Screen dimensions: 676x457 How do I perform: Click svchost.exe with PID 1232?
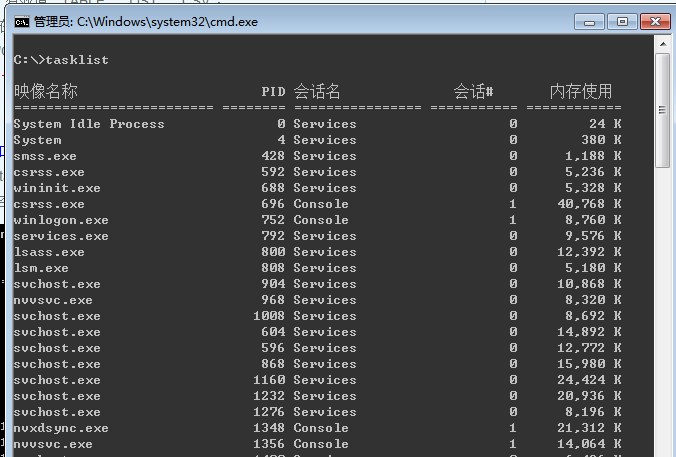(57, 396)
